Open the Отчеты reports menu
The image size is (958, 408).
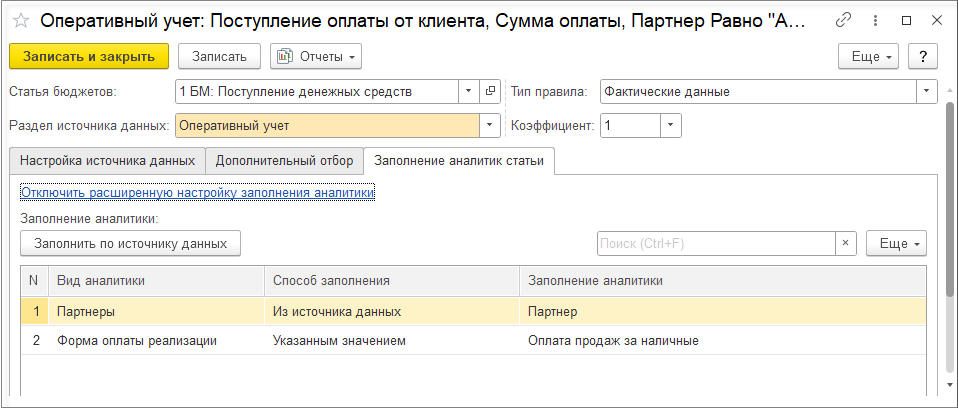[x=316, y=56]
